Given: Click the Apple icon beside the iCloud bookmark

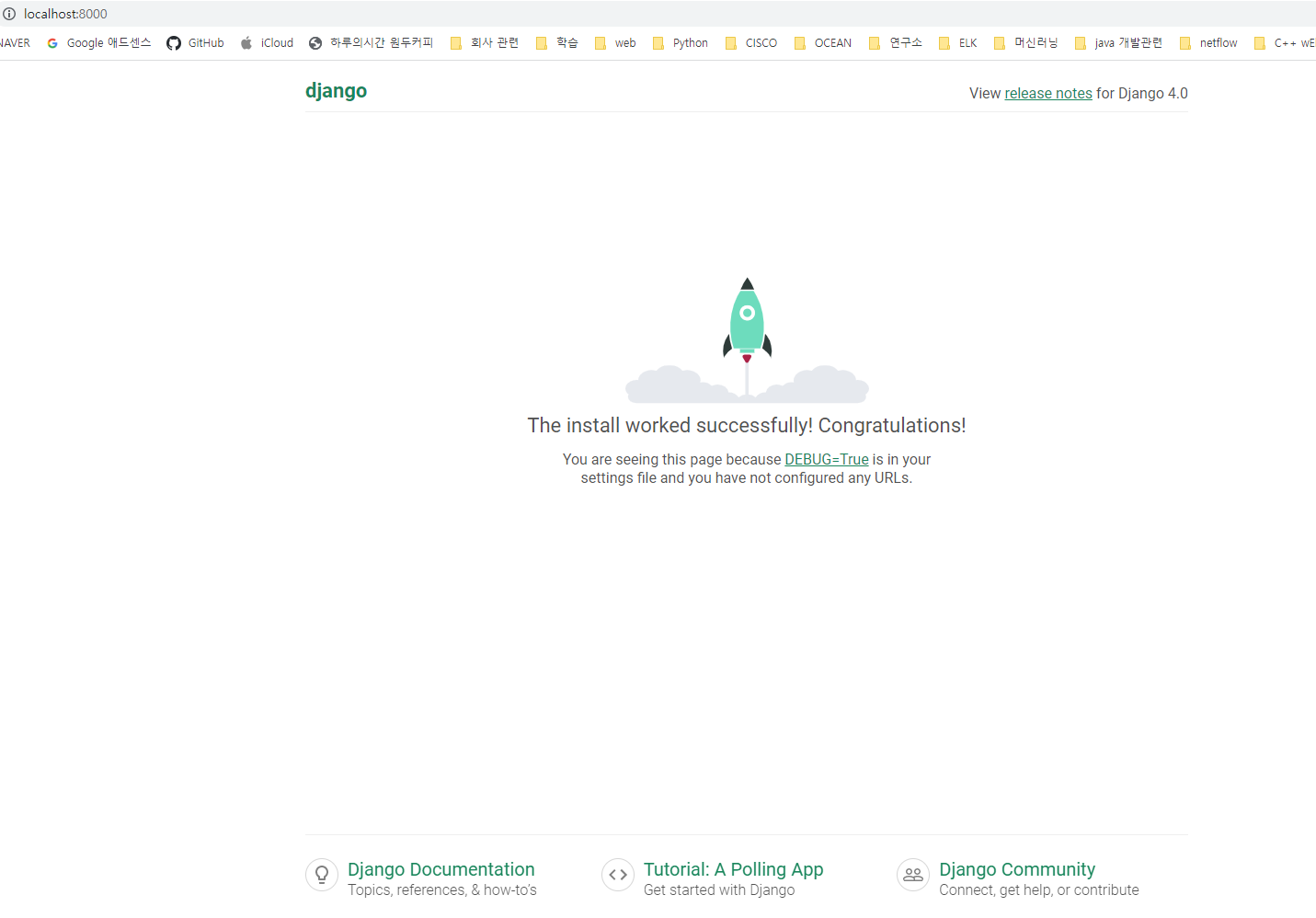Looking at the screenshot, I should [245, 42].
